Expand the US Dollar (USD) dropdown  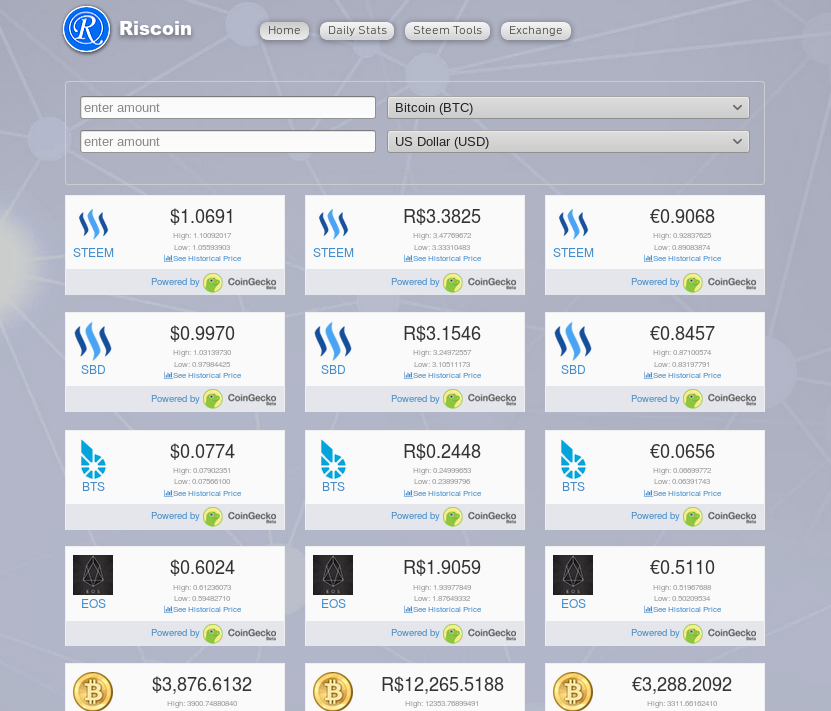point(568,141)
